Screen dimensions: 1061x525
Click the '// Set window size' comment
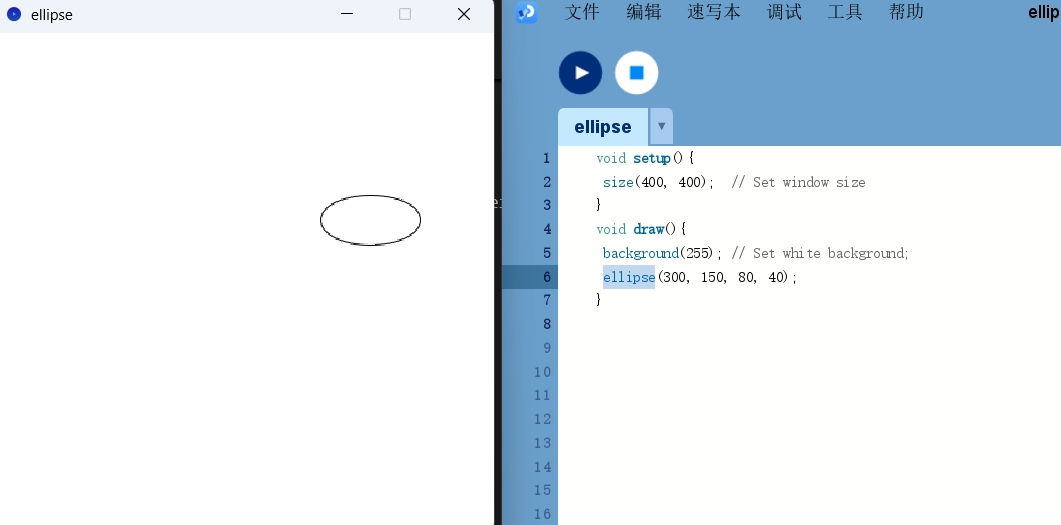[798, 182]
